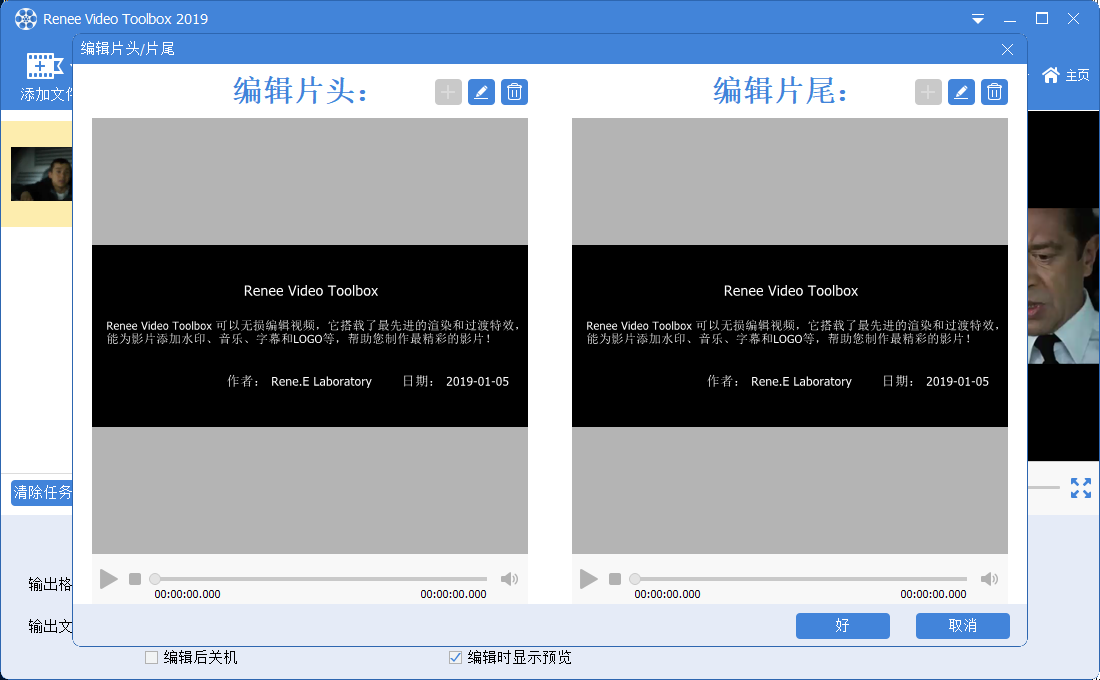The height and width of the screenshot is (680, 1100).
Task: Go to 主页 home icon
Action: [x=1050, y=75]
